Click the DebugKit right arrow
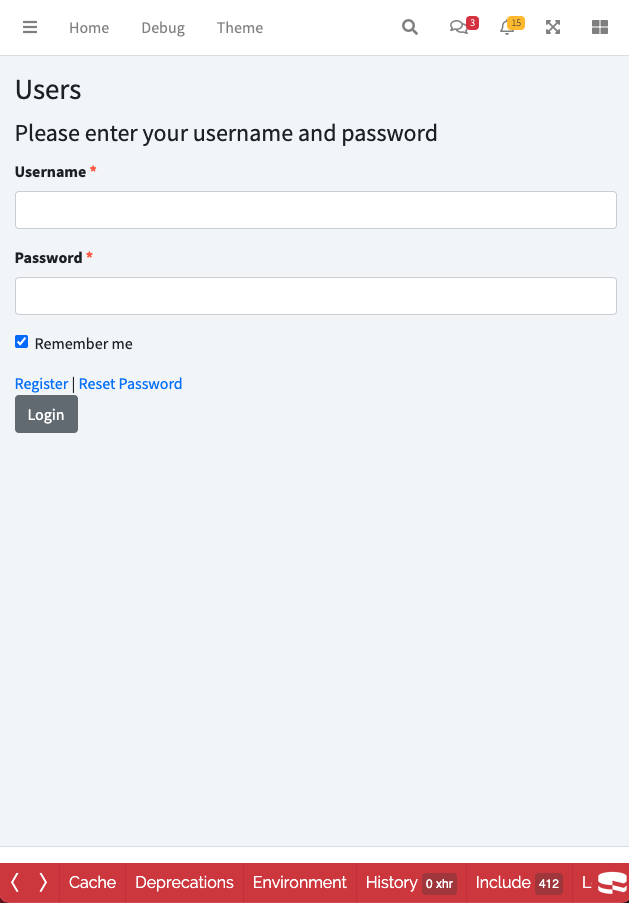 tap(43, 882)
